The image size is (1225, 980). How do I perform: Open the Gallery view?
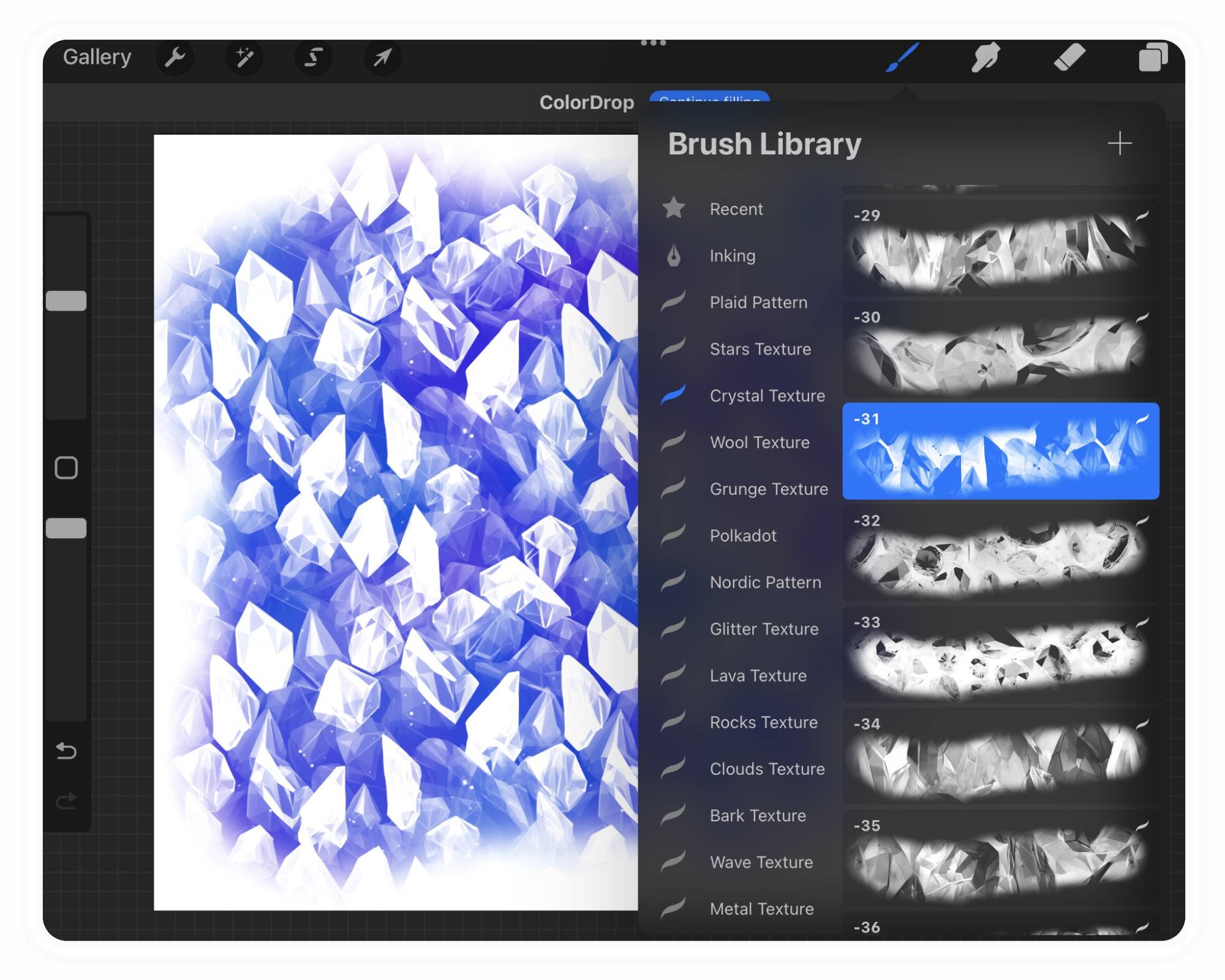pyautogui.click(x=97, y=57)
